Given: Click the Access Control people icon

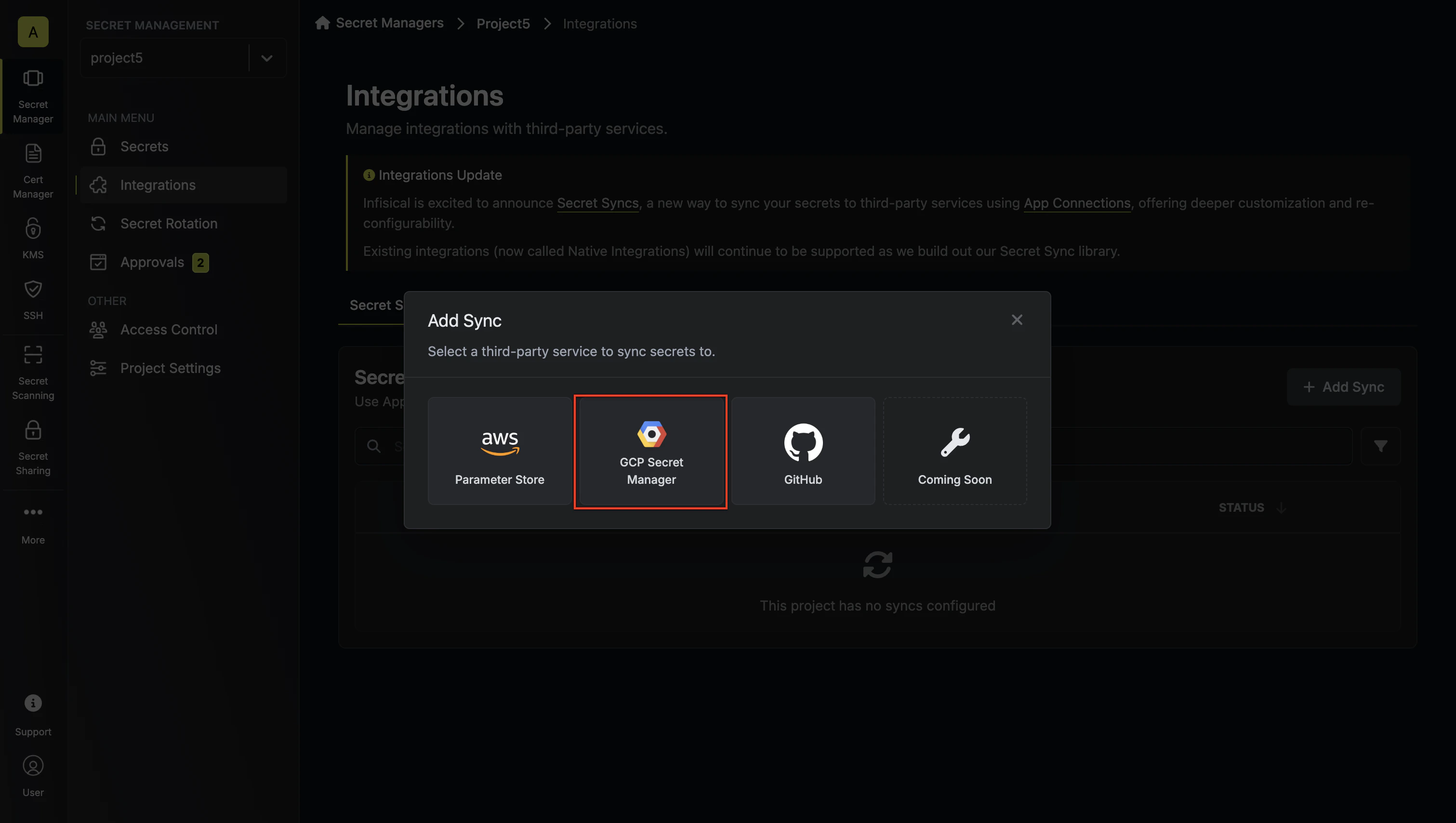Looking at the screenshot, I should point(98,330).
